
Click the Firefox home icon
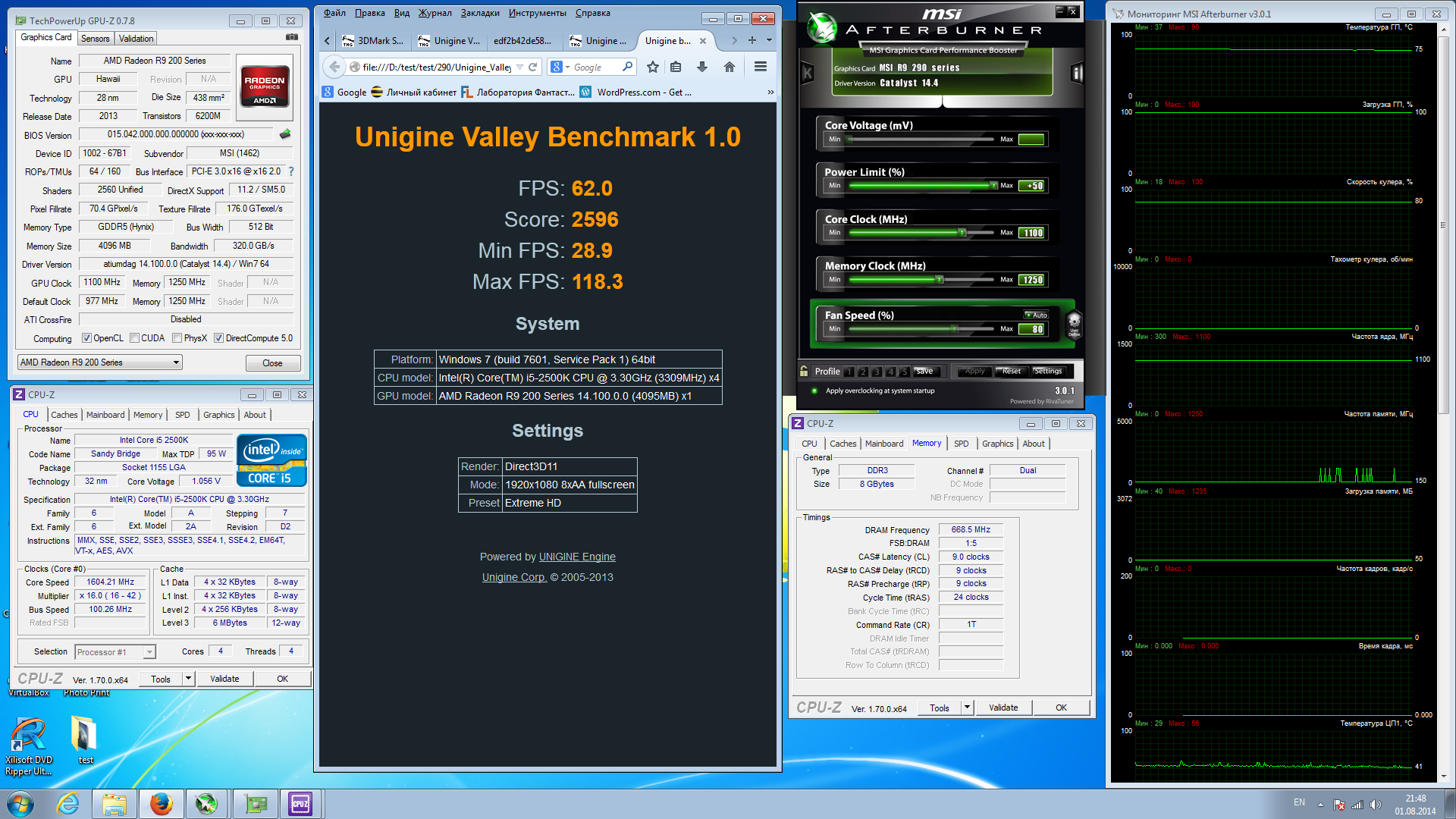[x=730, y=67]
